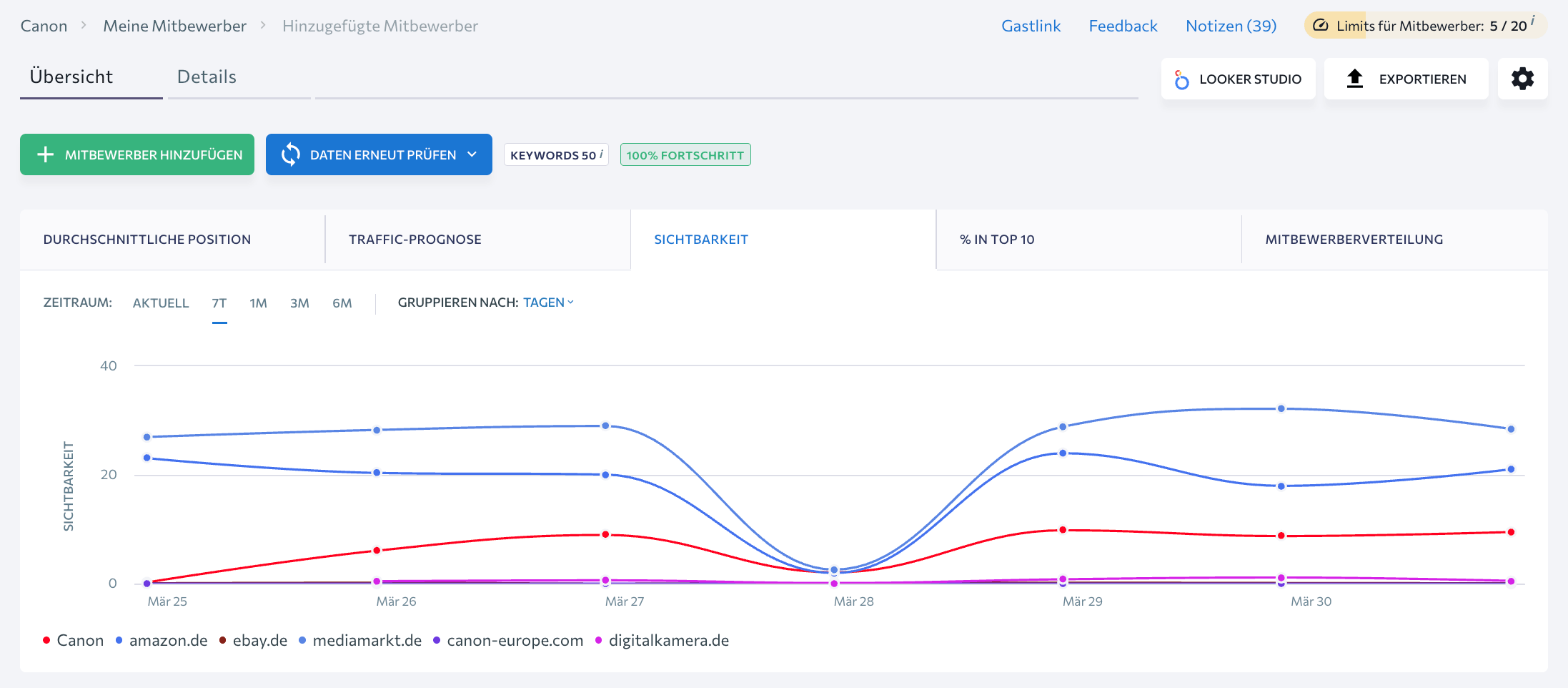Click the 100% Fortschritt progress badge
This screenshot has height=688, width=1568.
(685, 155)
